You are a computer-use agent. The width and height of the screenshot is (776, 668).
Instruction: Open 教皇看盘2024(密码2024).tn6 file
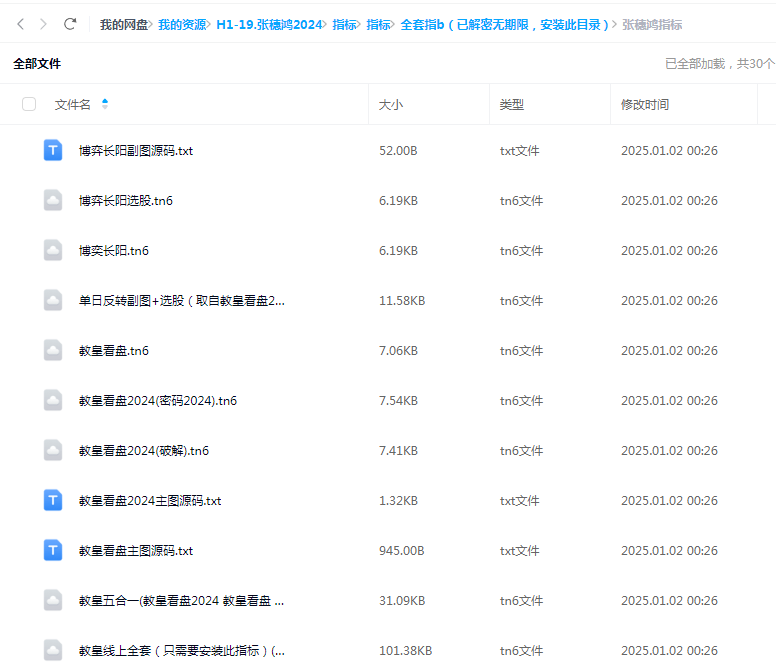coord(158,401)
